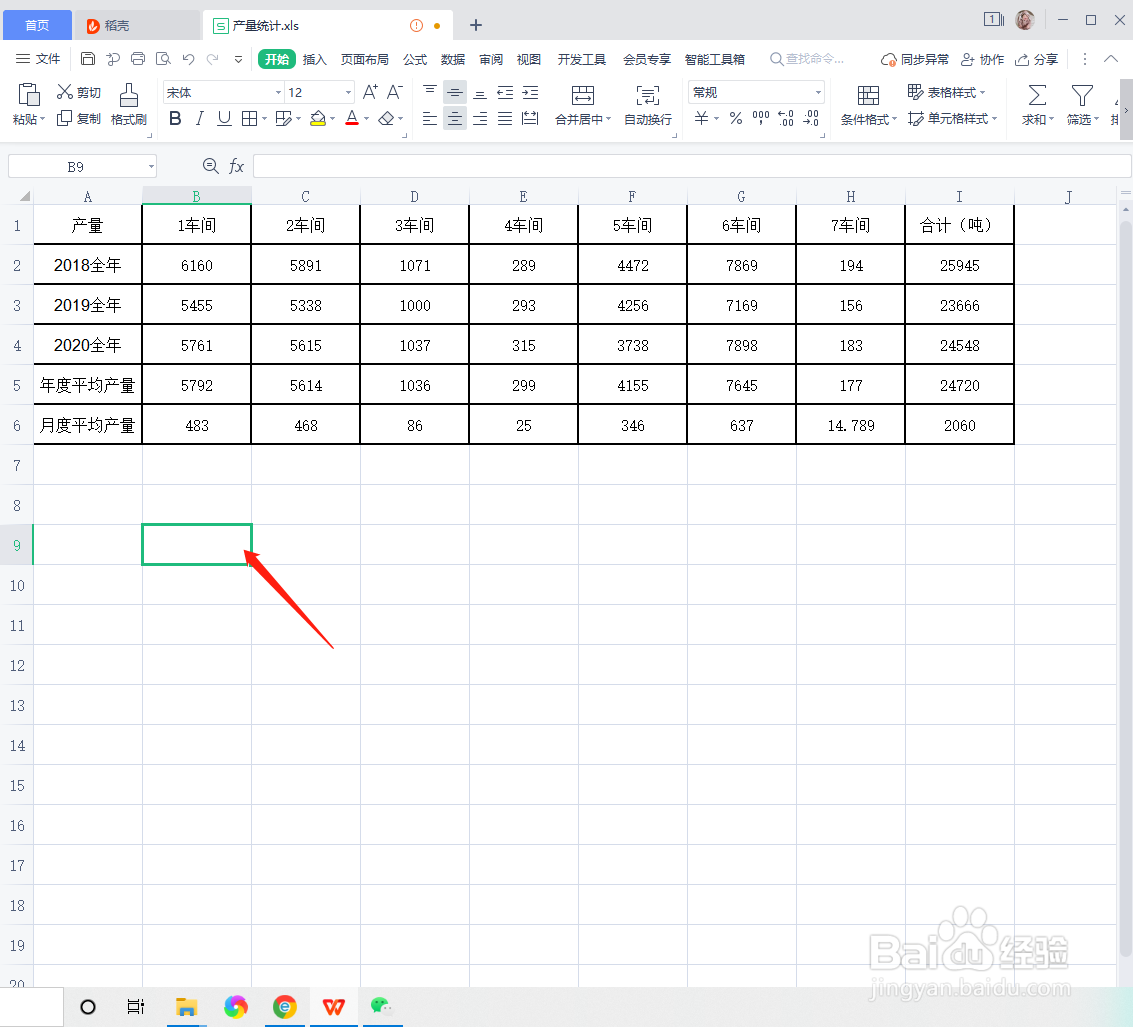Open a new tab with plus button
Viewport: 1133px width, 1027px height.
(475, 25)
